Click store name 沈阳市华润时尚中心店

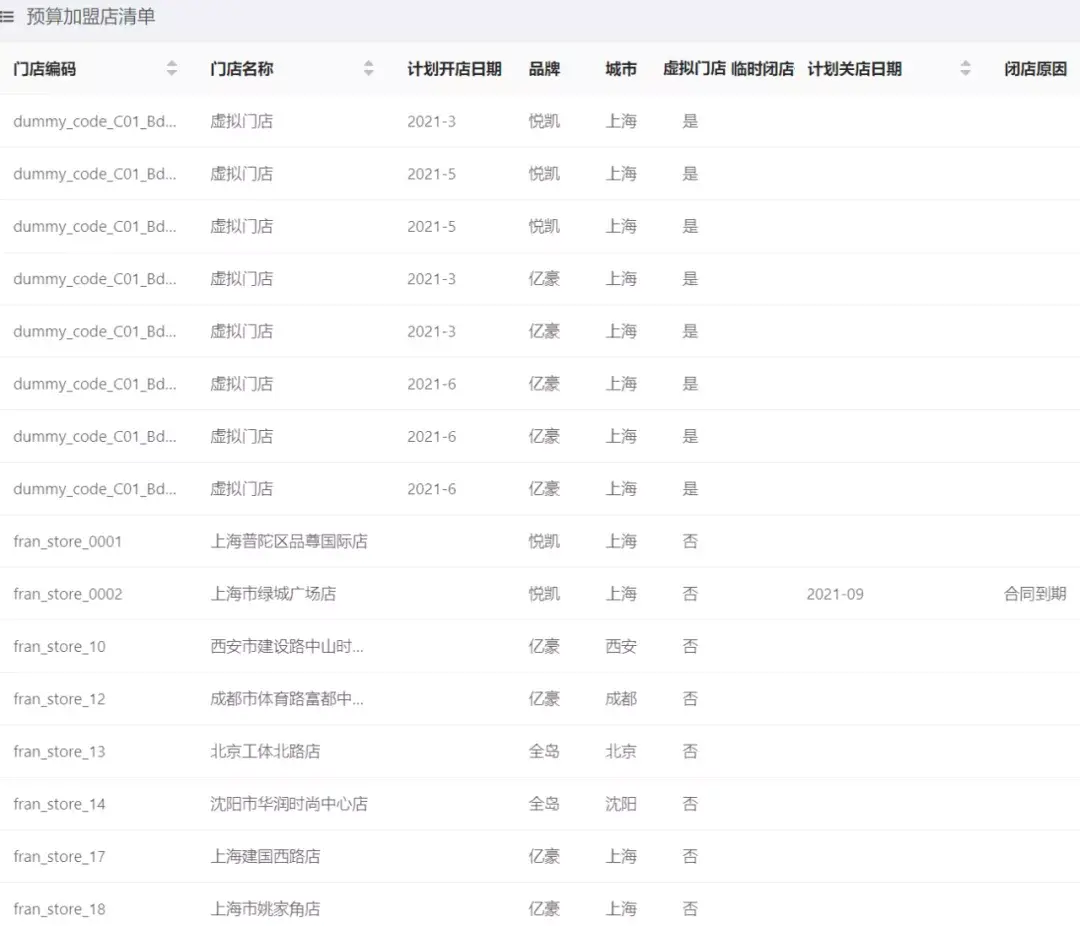click(289, 804)
